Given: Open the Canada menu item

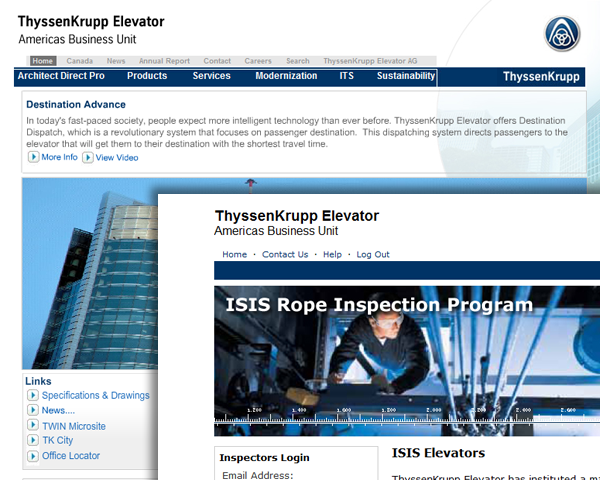Looking at the screenshot, I should (80, 61).
